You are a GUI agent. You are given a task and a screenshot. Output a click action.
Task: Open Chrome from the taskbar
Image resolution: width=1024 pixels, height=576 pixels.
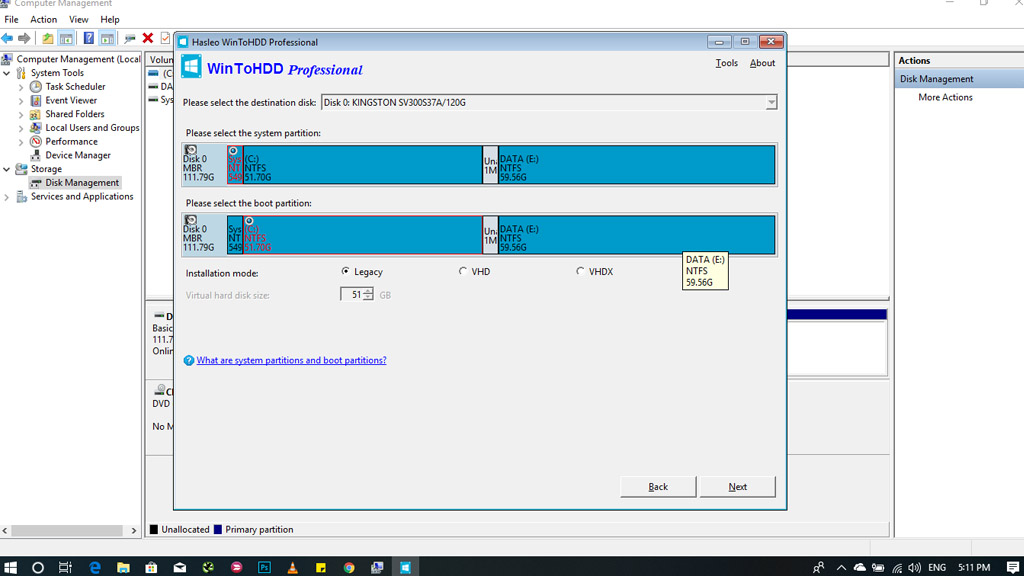348,567
